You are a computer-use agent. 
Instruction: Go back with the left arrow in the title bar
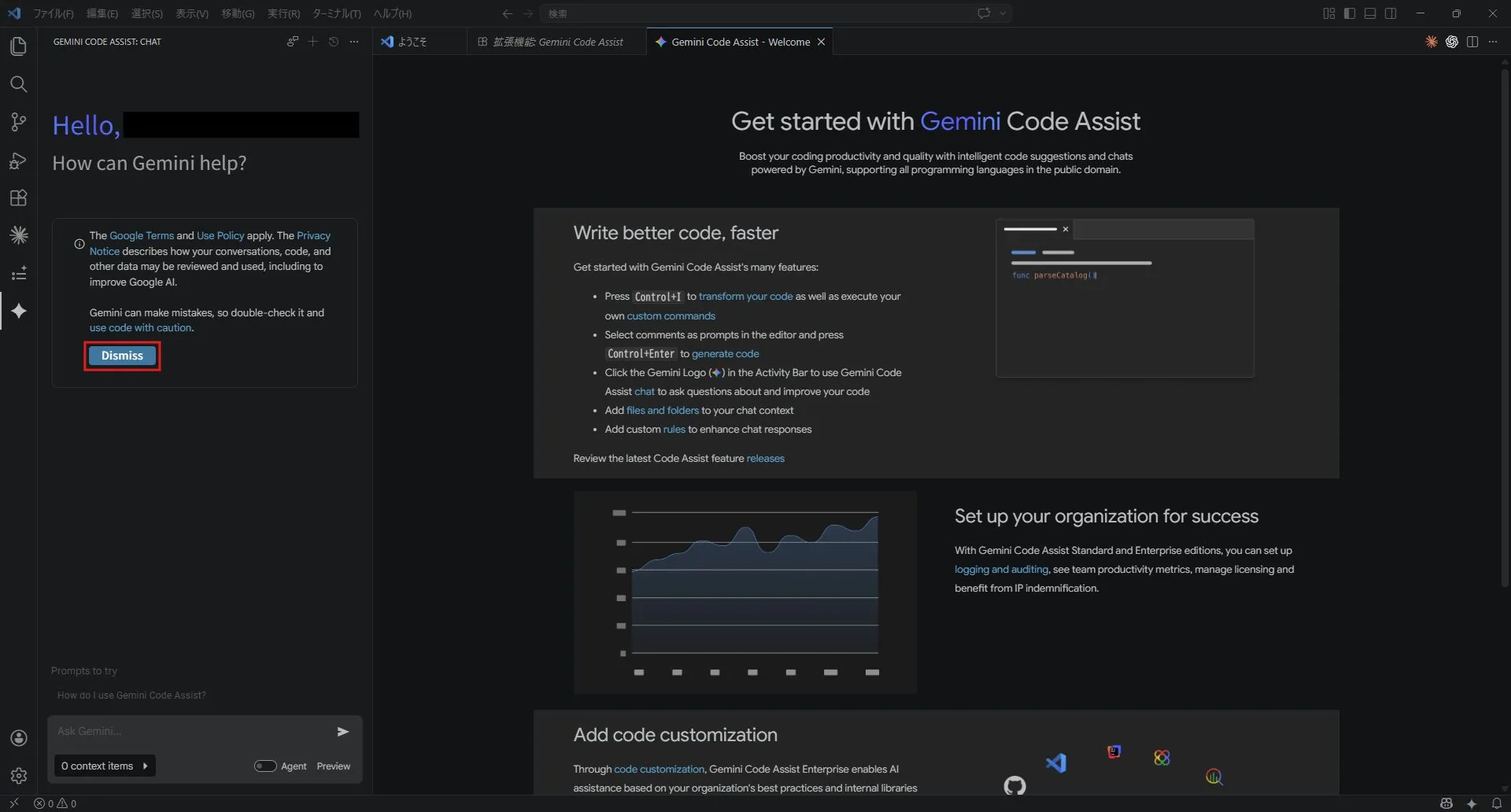508,13
